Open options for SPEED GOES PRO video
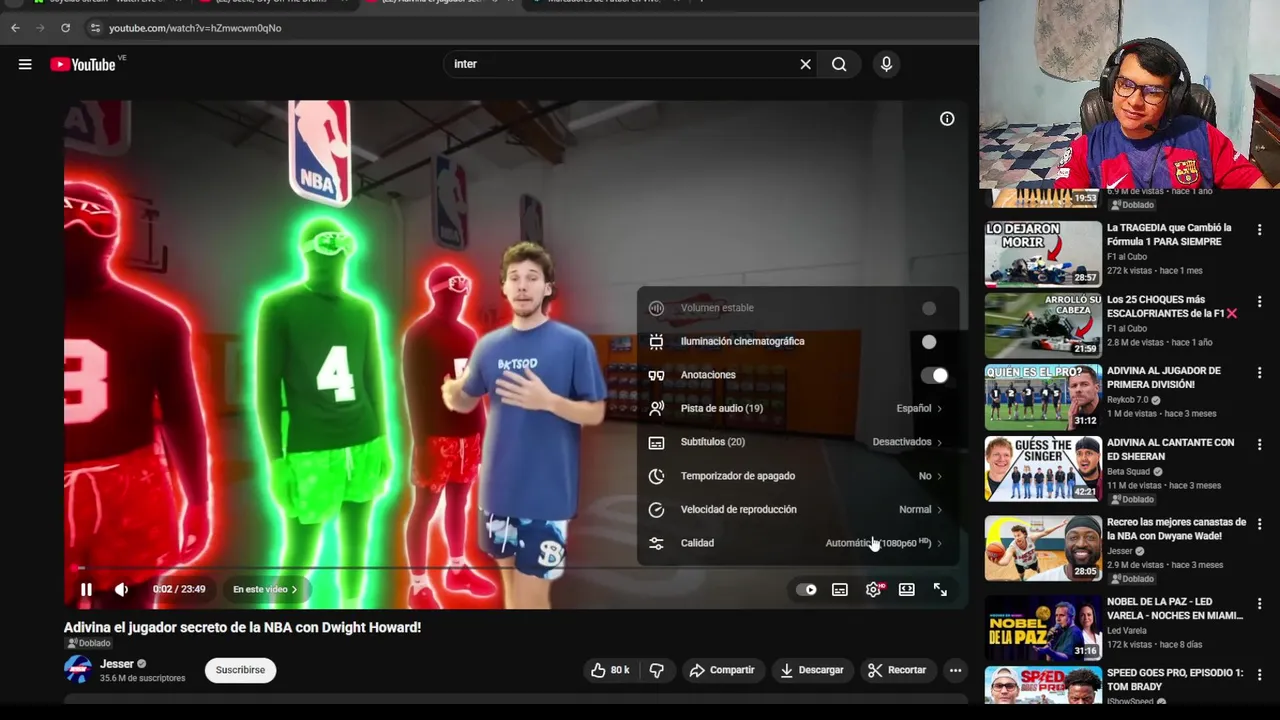Image resolution: width=1280 pixels, height=720 pixels. (1259, 675)
